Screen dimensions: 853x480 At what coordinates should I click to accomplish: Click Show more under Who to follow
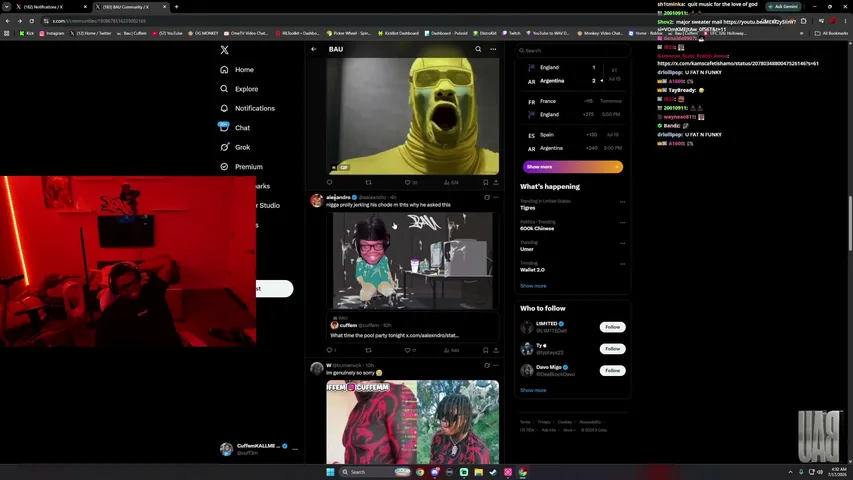coord(533,390)
